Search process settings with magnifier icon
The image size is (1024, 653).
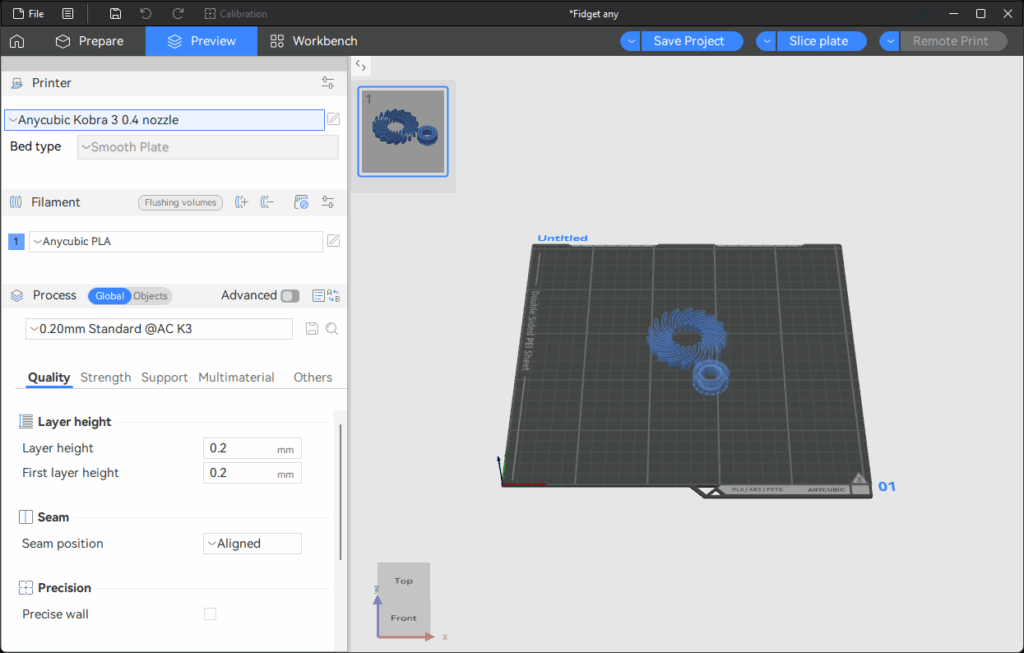coord(332,329)
